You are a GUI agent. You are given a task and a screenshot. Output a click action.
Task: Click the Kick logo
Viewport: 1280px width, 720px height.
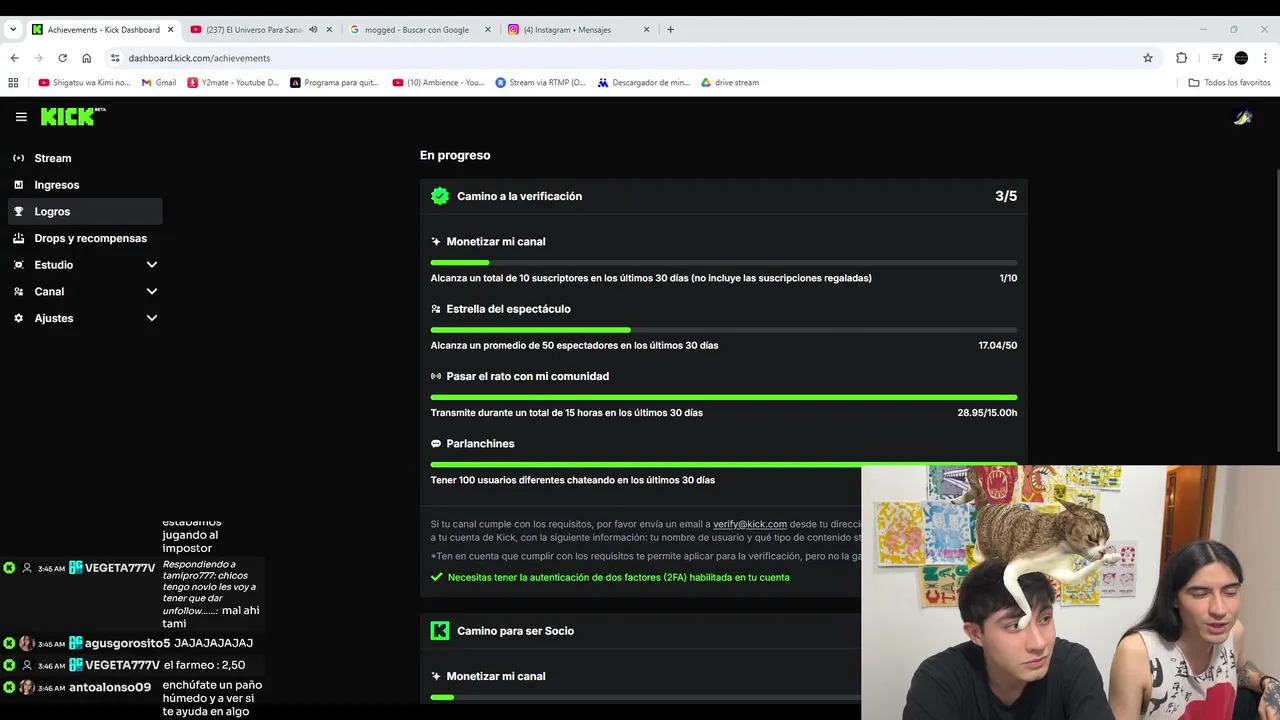(73, 117)
